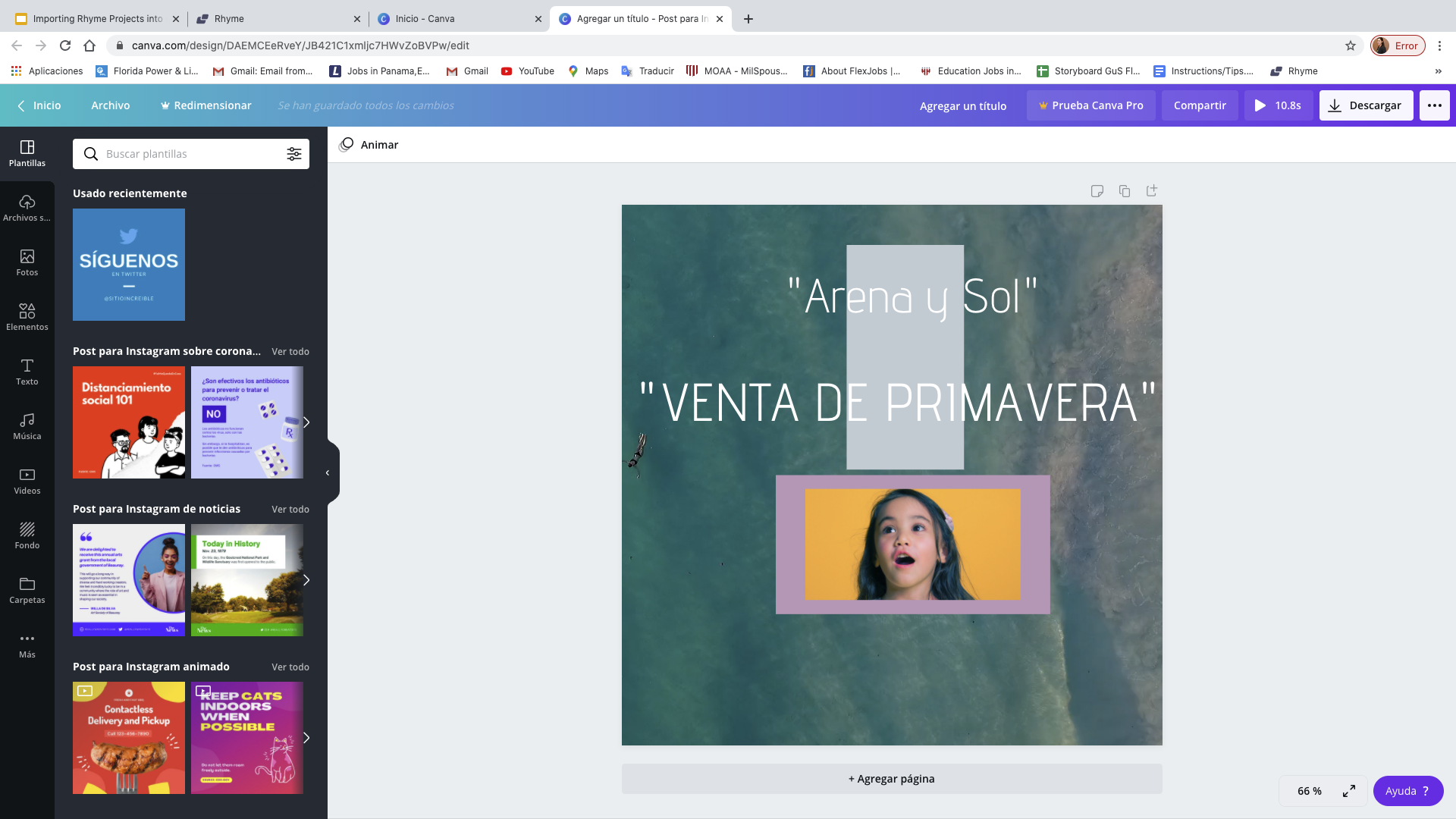Open the Fondo background panel
The height and width of the screenshot is (819, 1456).
tap(27, 535)
